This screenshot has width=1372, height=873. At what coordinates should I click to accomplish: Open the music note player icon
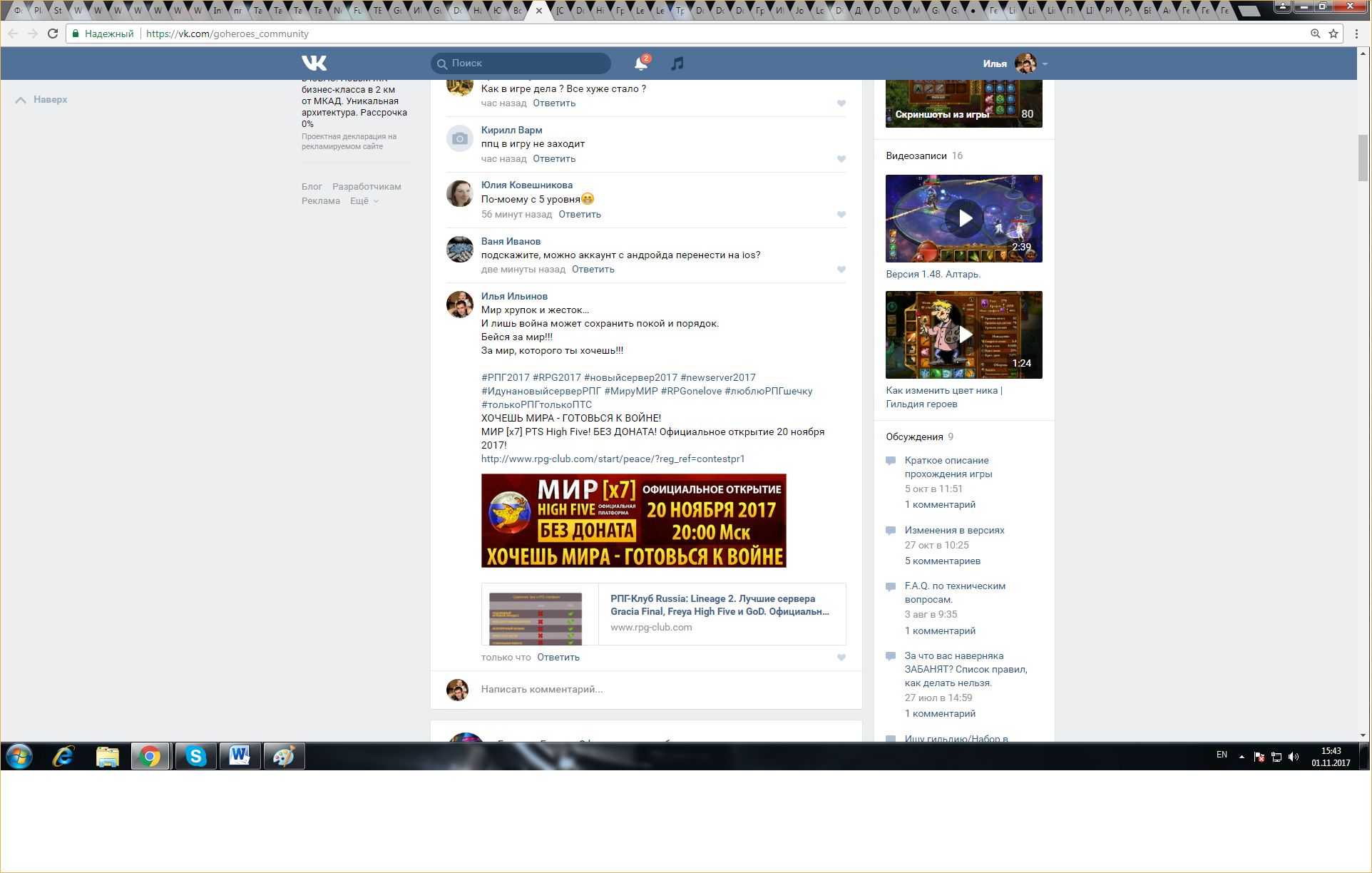coord(677,63)
